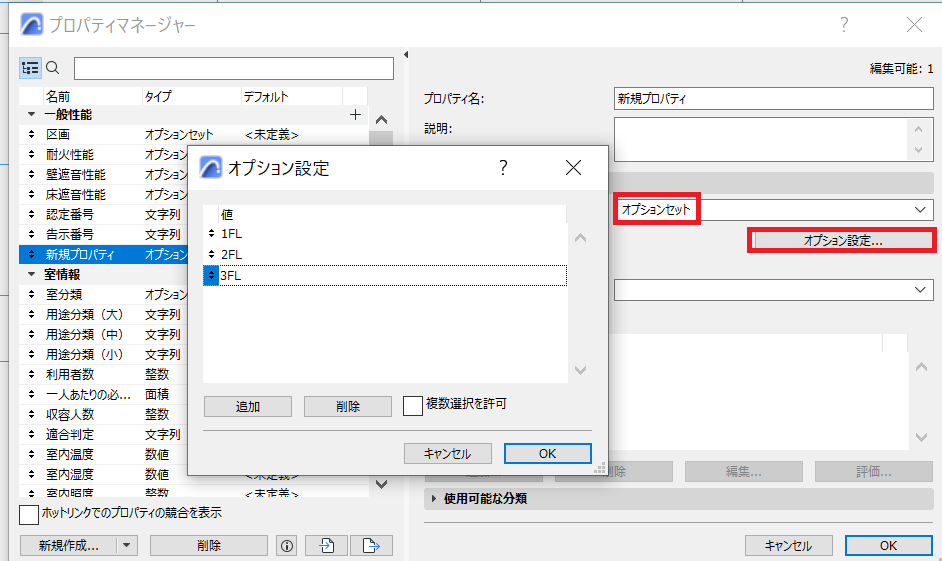942x561 pixels.
Task: Click the help question mark in Property Manager
Action: pos(844,25)
